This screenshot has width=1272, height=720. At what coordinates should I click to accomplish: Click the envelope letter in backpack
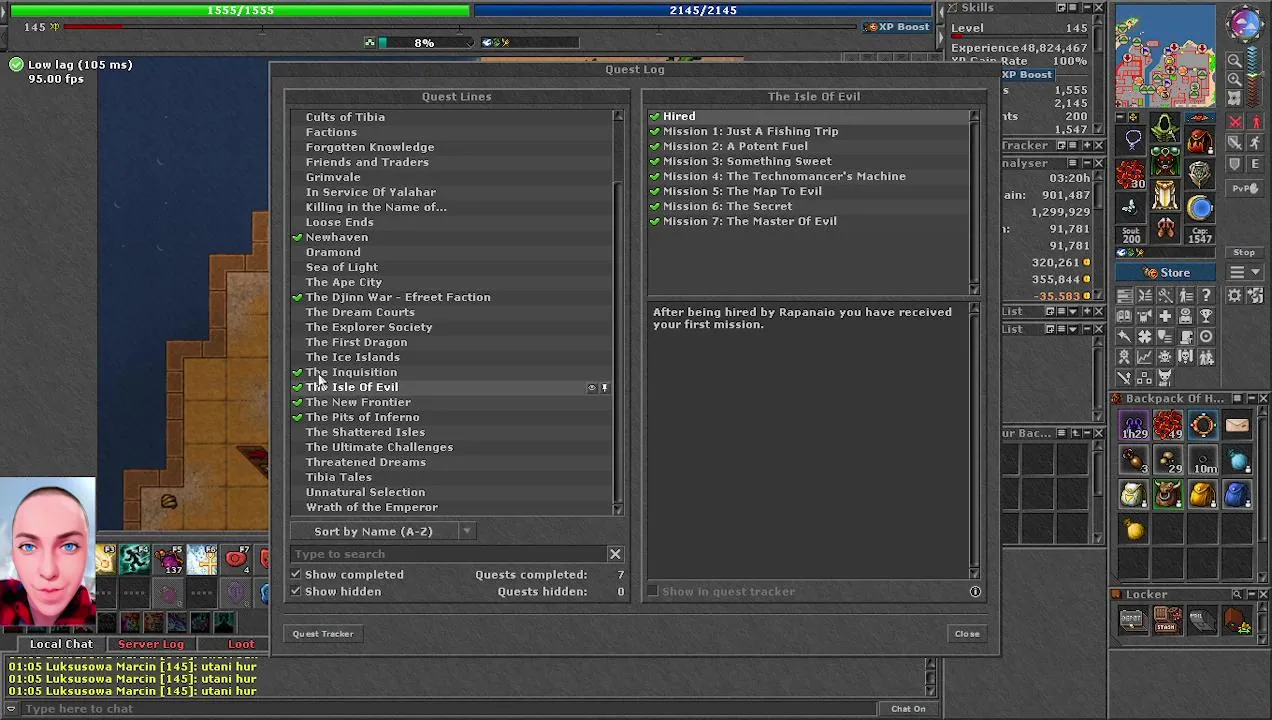point(1237,426)
